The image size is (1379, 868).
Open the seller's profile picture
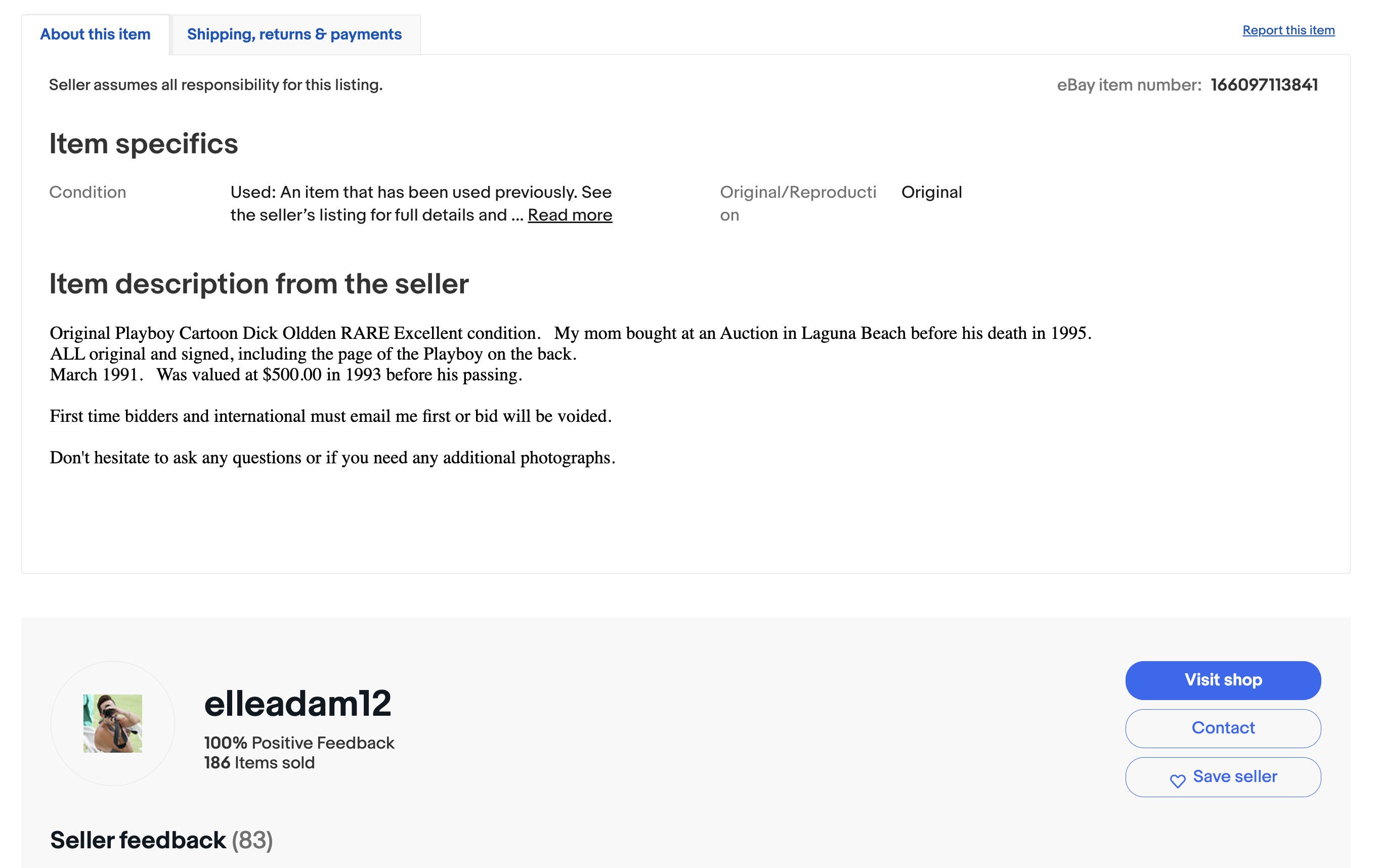[x=113, y=723]
